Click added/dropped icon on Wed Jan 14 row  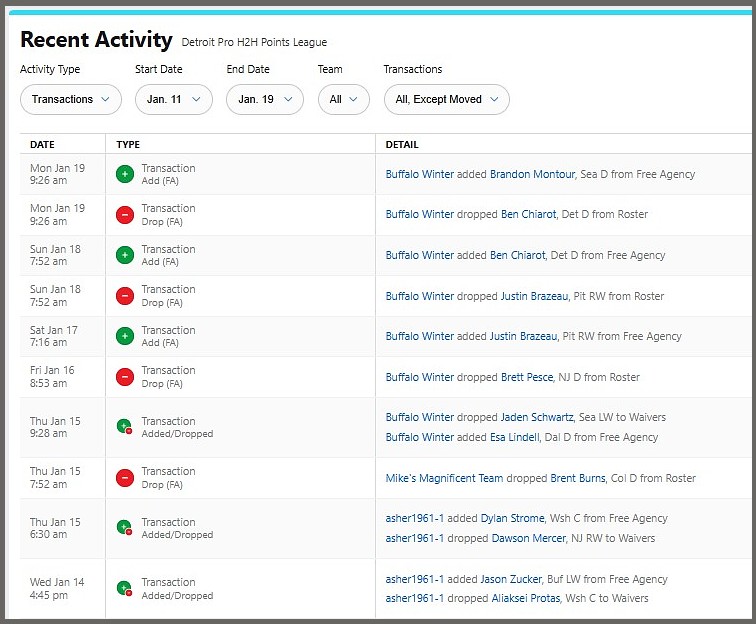[125, 588]
